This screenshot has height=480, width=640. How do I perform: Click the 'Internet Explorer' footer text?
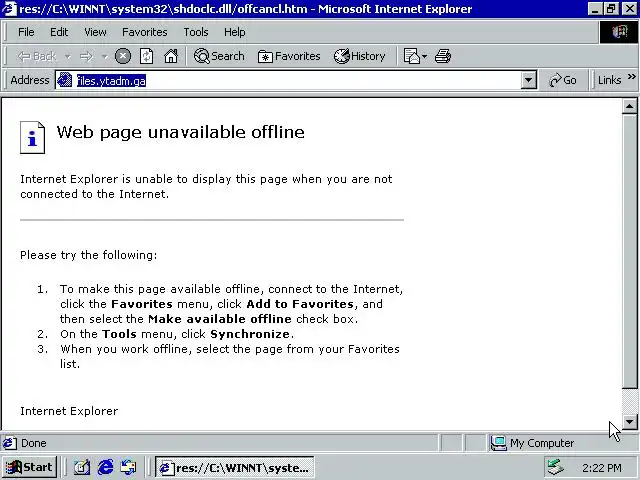69,411
